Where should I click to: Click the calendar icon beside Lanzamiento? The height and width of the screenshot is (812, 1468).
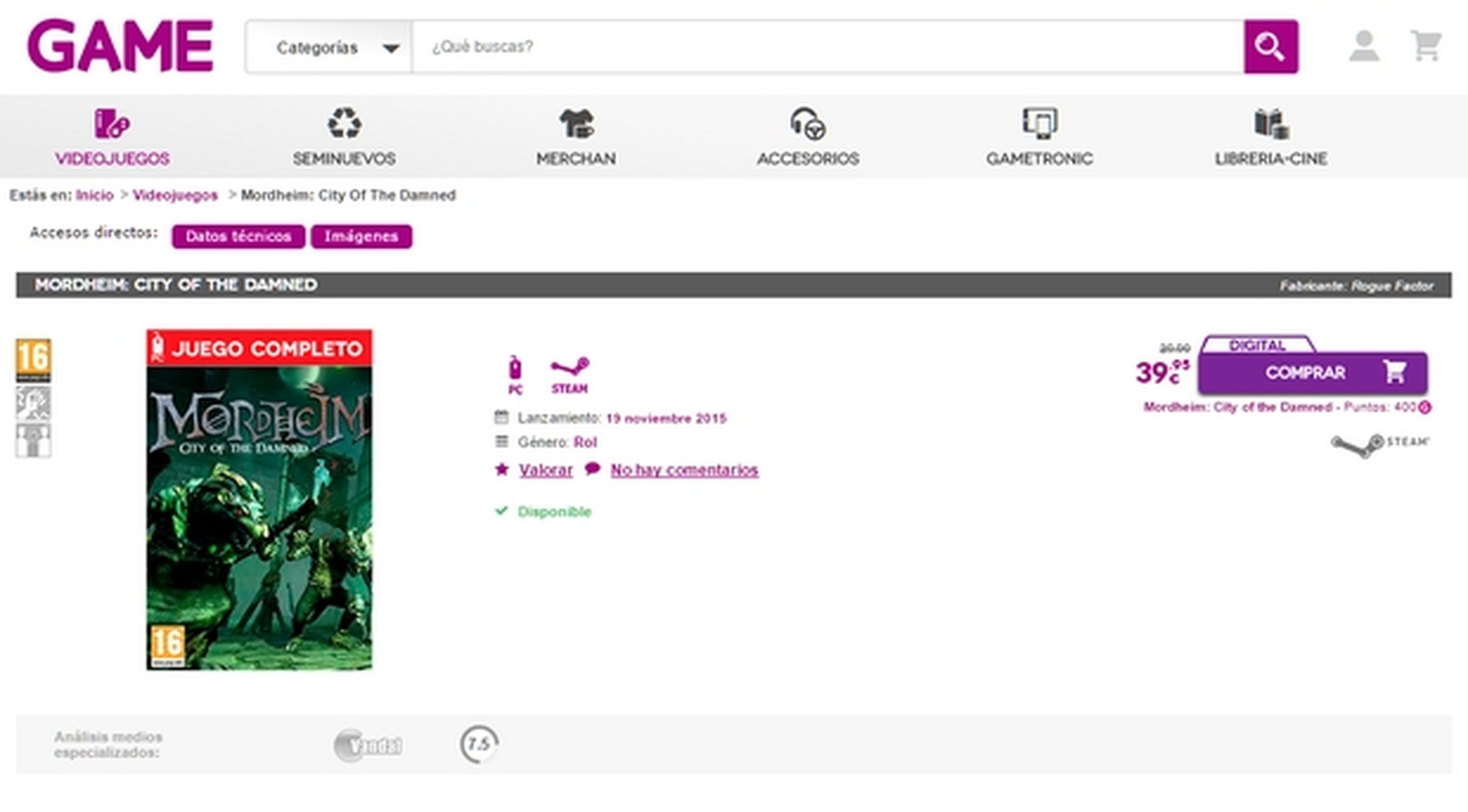(x=501, y=418)
